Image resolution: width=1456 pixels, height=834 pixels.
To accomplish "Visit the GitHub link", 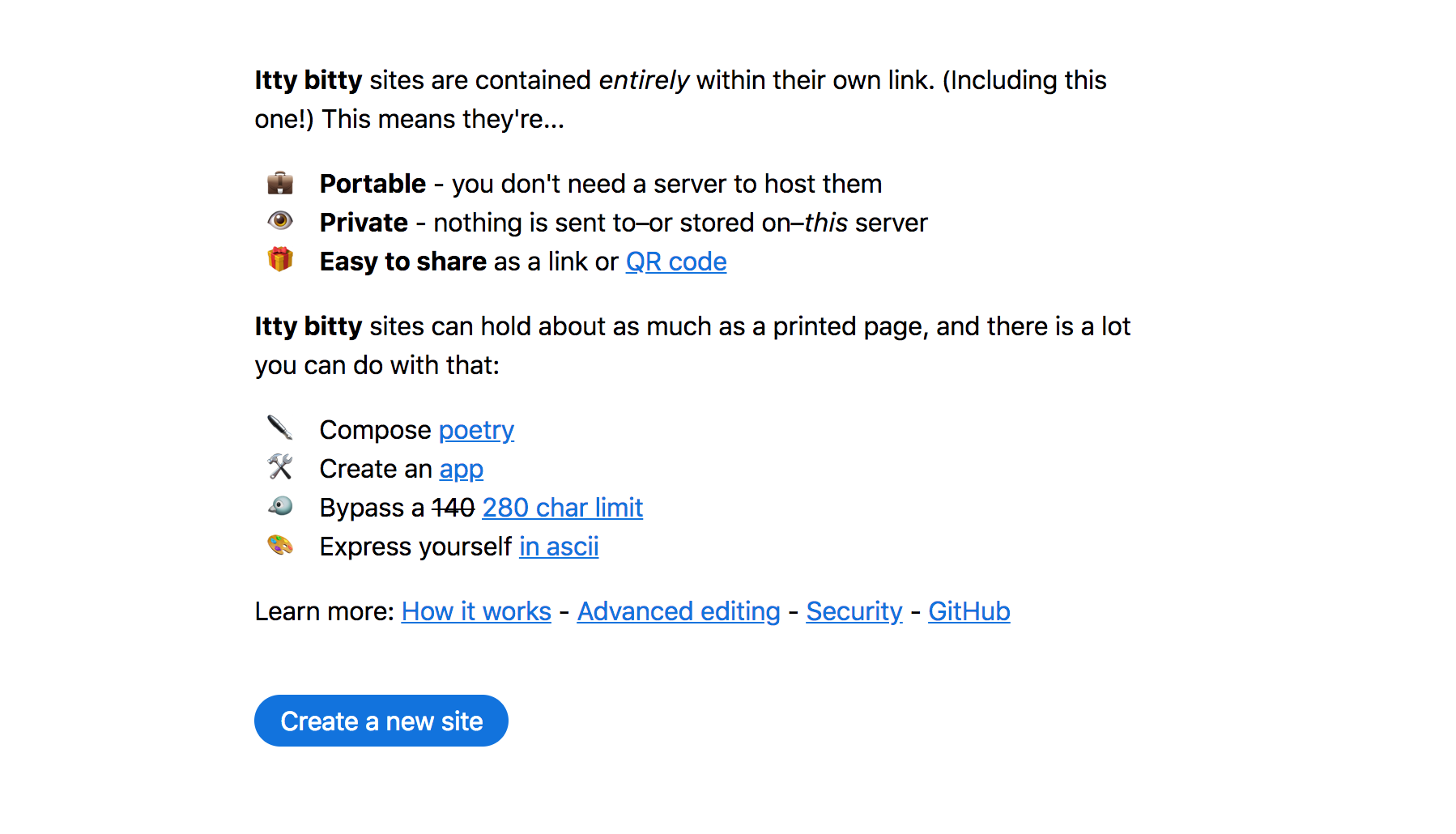I will 969,611.
